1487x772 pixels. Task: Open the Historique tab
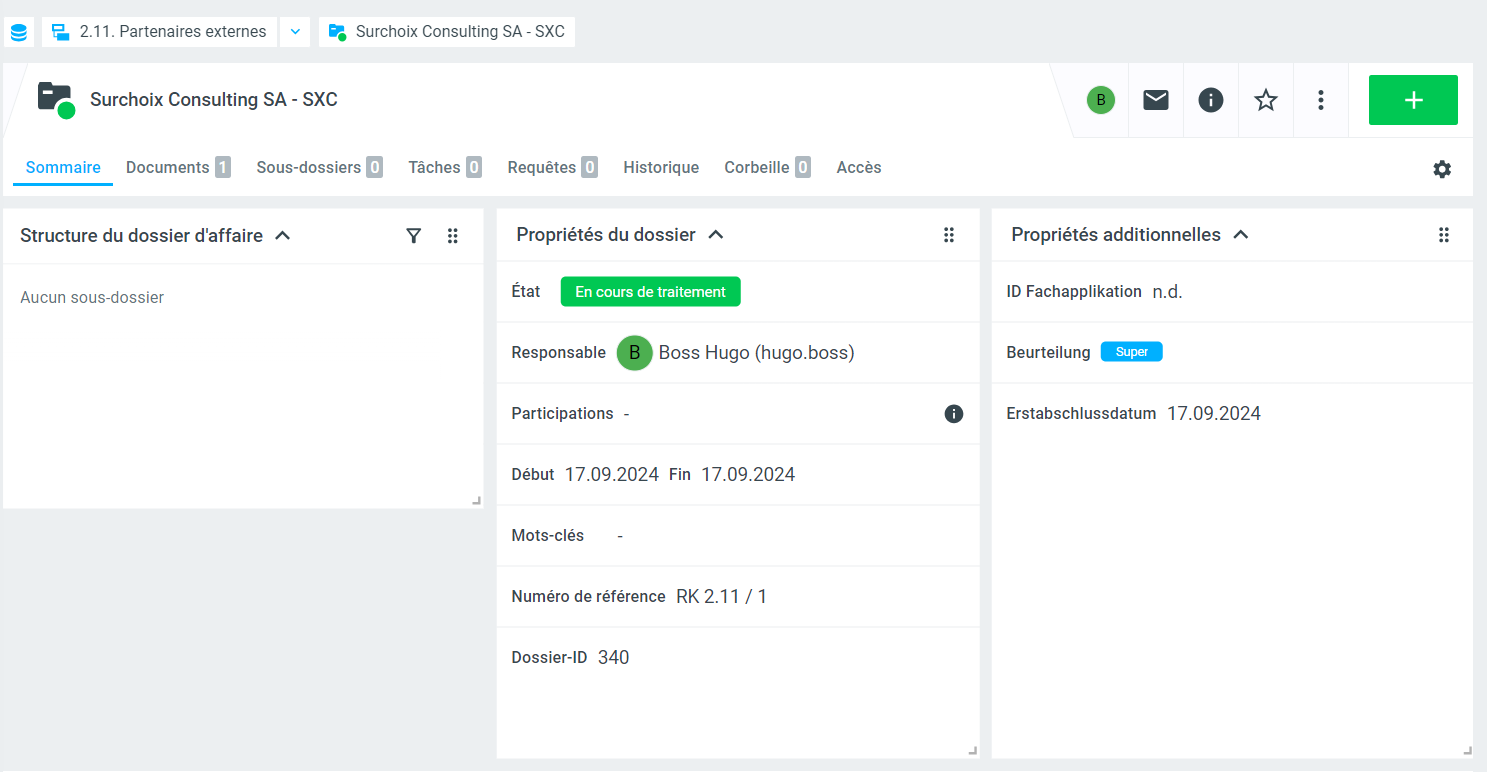[661, 168]
